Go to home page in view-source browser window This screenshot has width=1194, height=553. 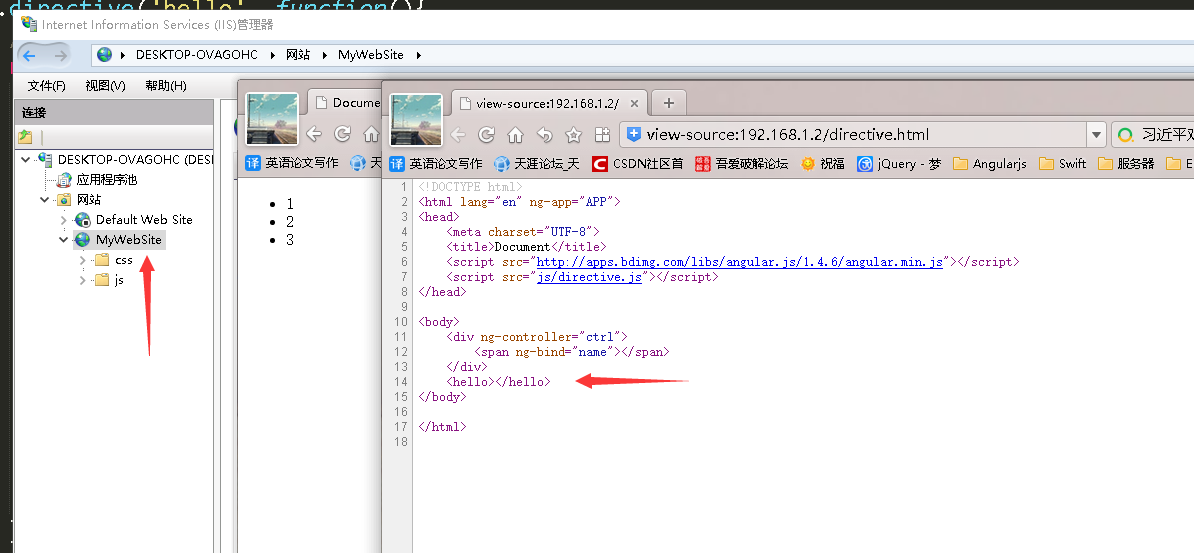[516, 135]
